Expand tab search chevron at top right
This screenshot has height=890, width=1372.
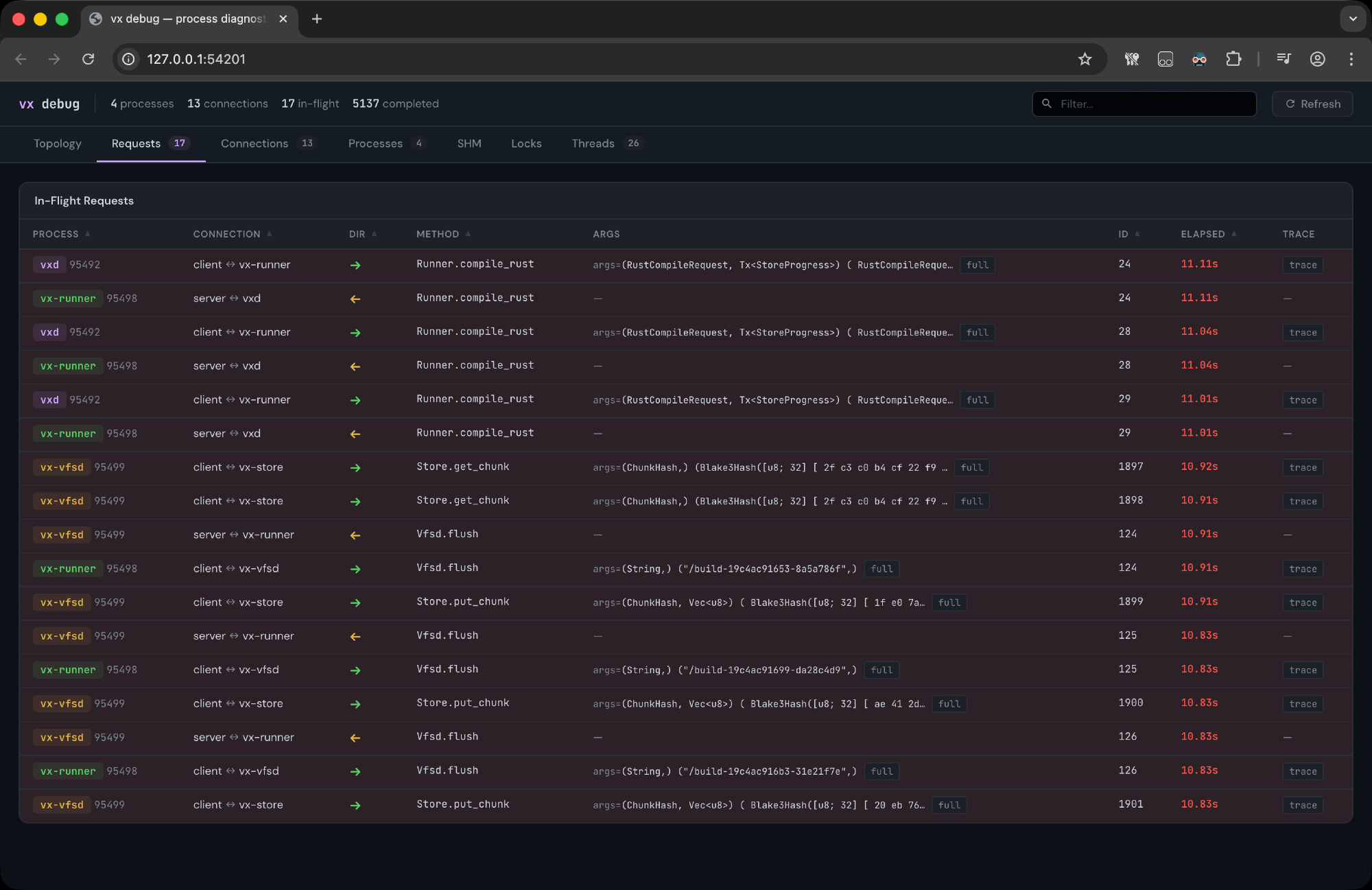coord(1352,19)
